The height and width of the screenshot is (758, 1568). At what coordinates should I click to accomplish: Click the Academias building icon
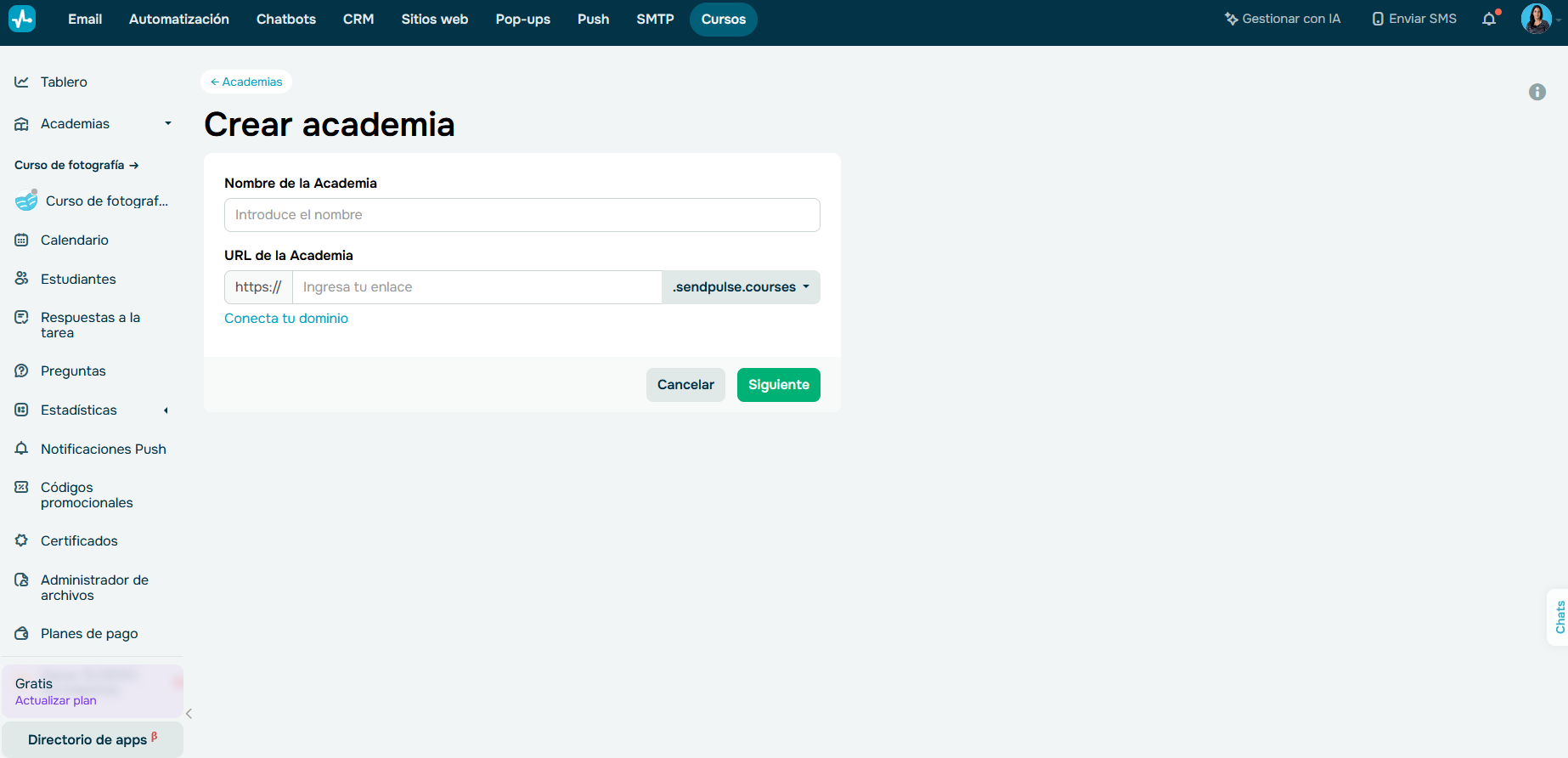point(21,123)
